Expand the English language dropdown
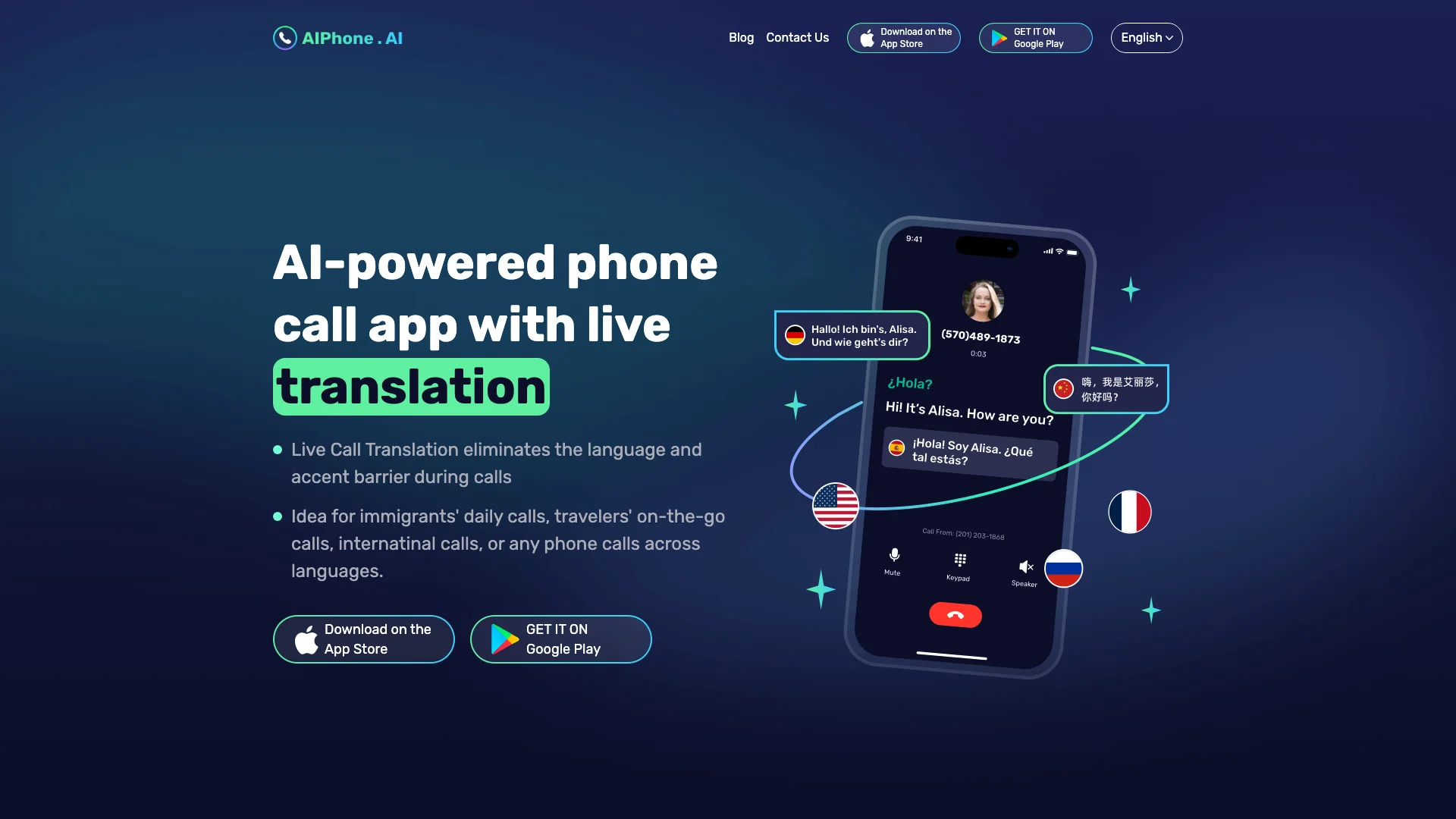The image size is (1456, 819). click(1146, 37)
